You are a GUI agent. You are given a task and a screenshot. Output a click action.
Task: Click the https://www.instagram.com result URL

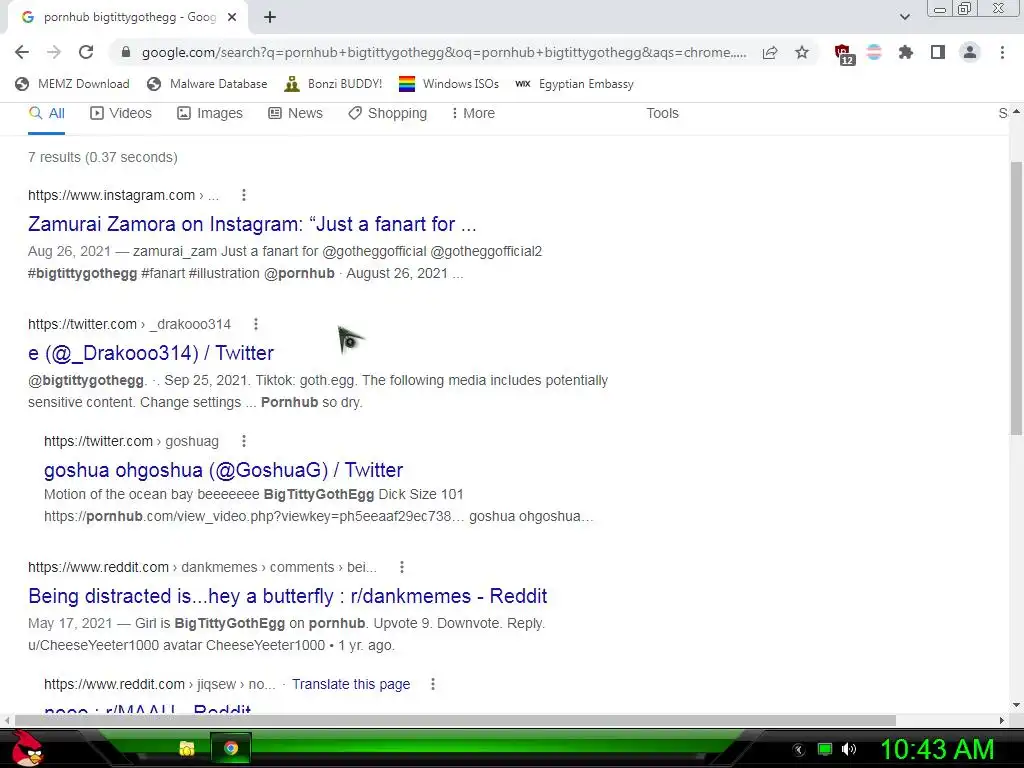[x=111, y=195]
